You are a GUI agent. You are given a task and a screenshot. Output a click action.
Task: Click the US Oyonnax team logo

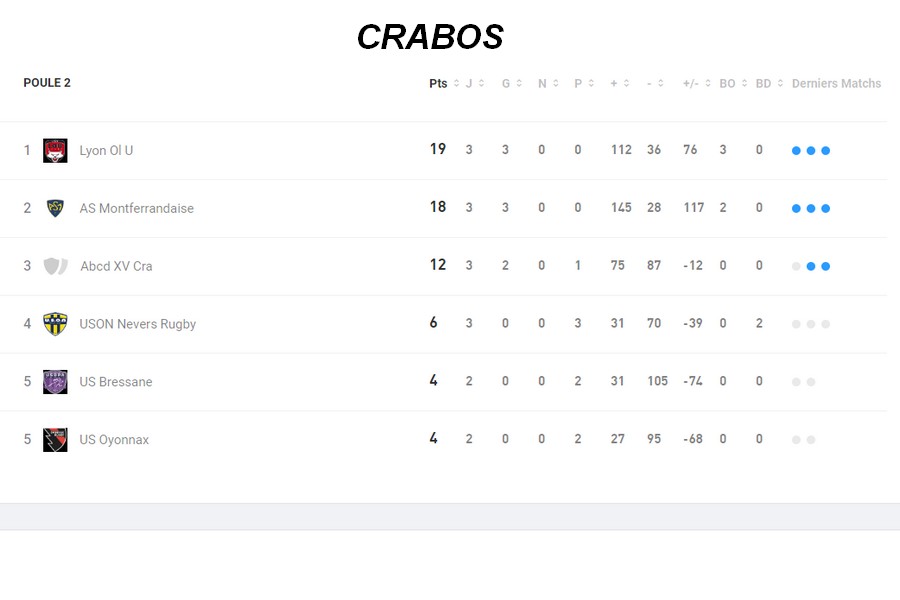[55, 440]
